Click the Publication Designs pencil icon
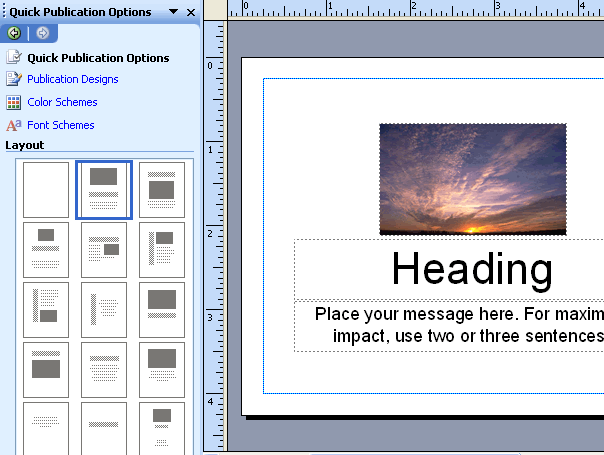 (x=14, y=79)
